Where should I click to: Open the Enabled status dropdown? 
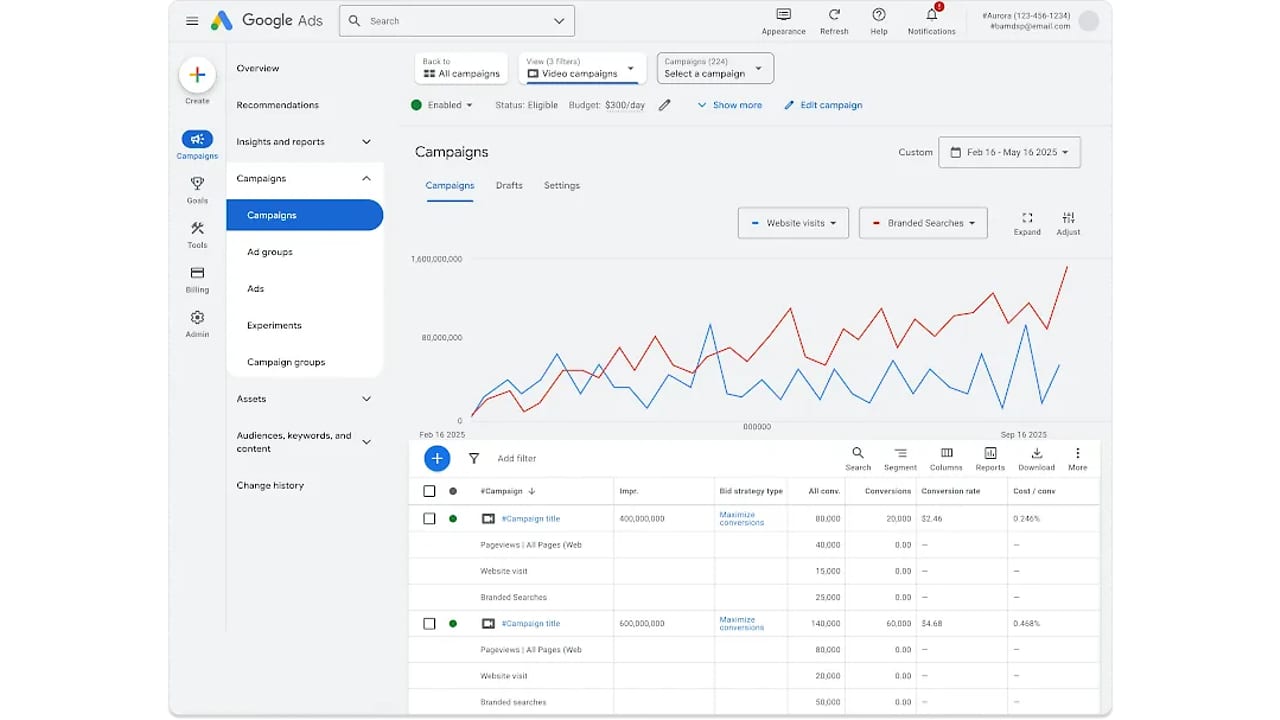click(442, 105)
